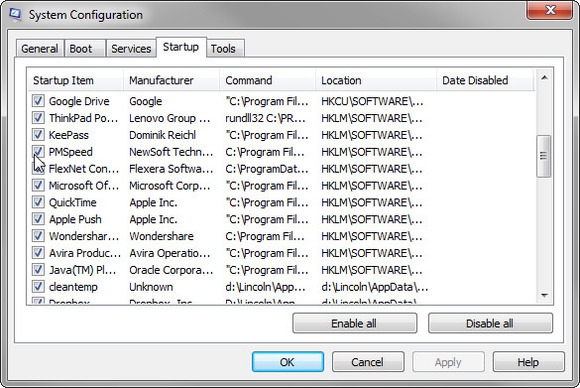The width and height of the screenshot is (580, 388).
Task: Select the Startup tab
Action: [181, 47]
